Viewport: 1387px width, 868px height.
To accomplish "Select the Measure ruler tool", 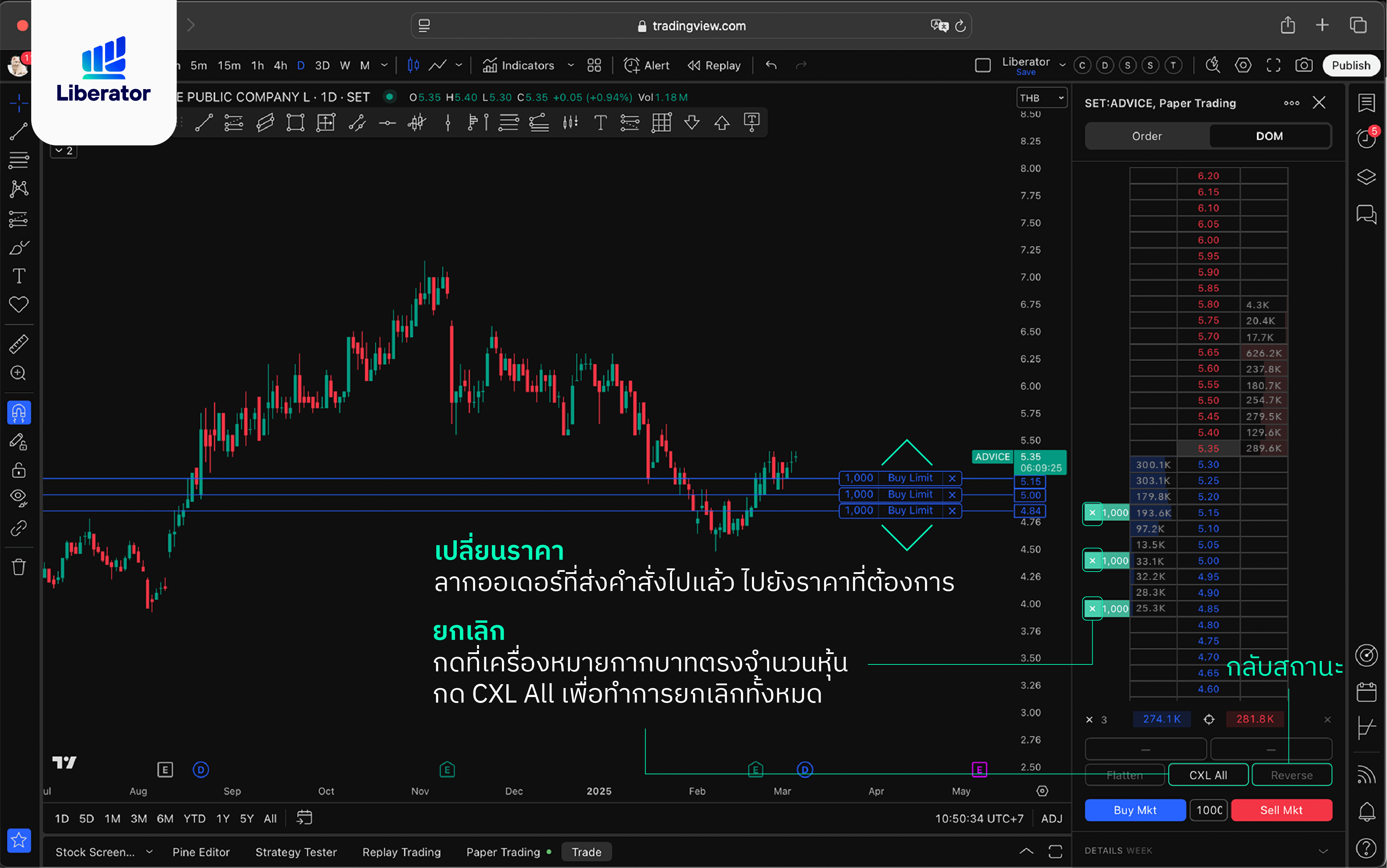I will pyautogui.click(x=18, y=344).
